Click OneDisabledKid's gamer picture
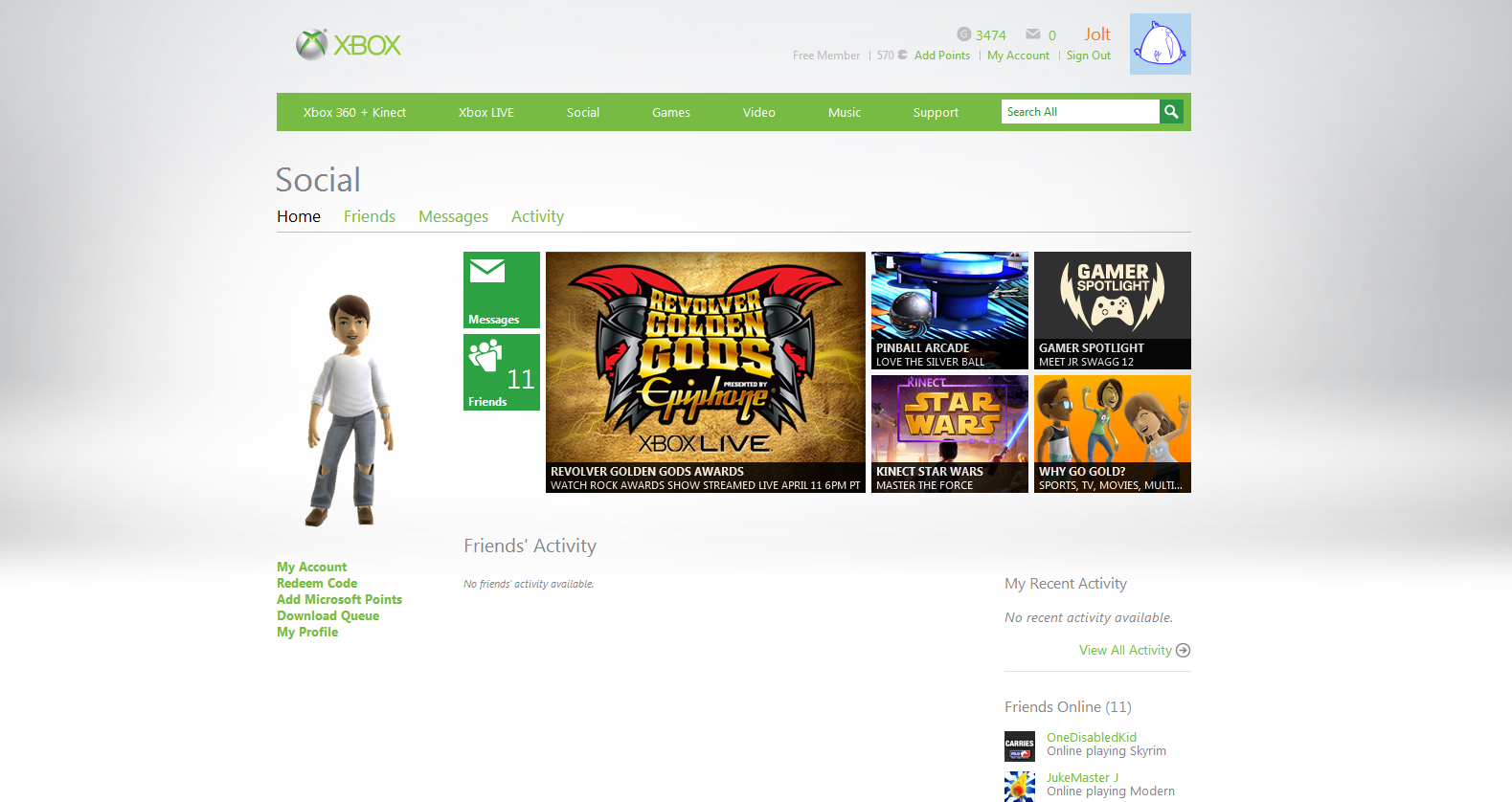1512x802 pixels. point(1020,746)
